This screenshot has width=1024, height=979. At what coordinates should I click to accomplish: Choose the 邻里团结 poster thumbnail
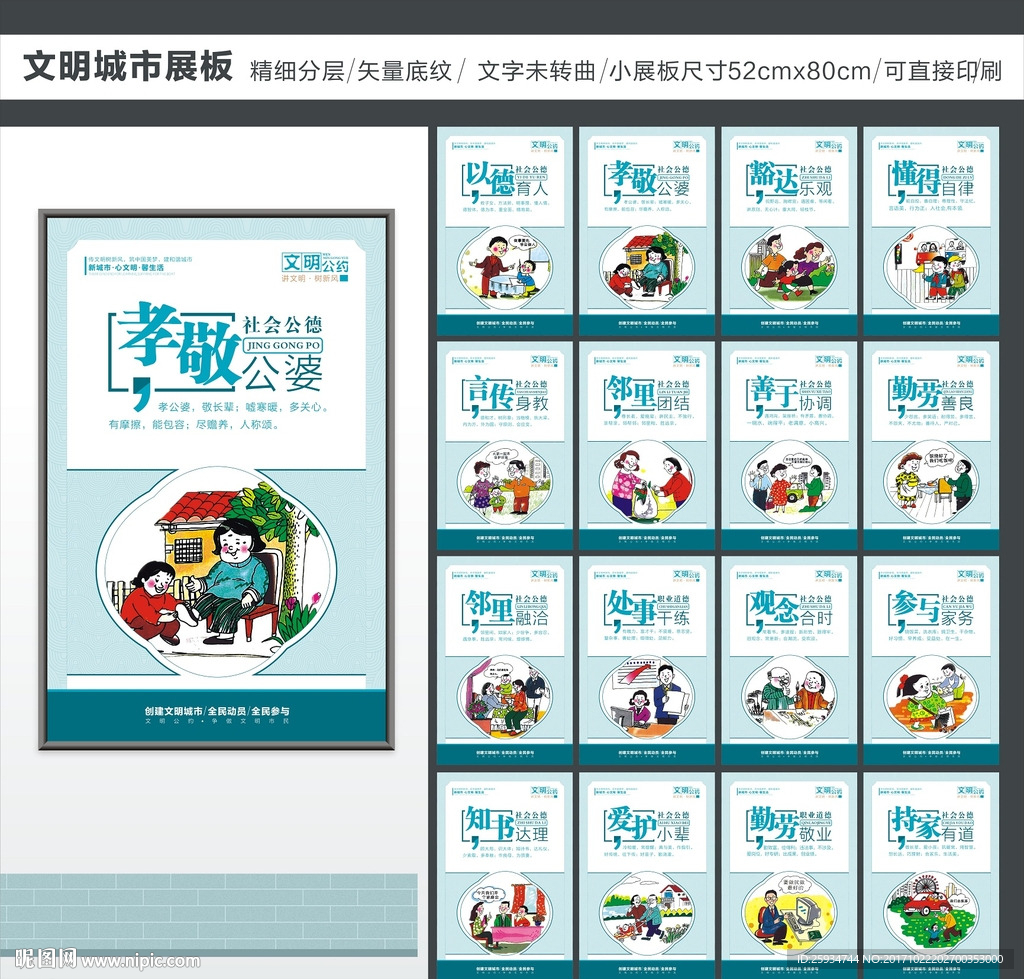[647, 445]
